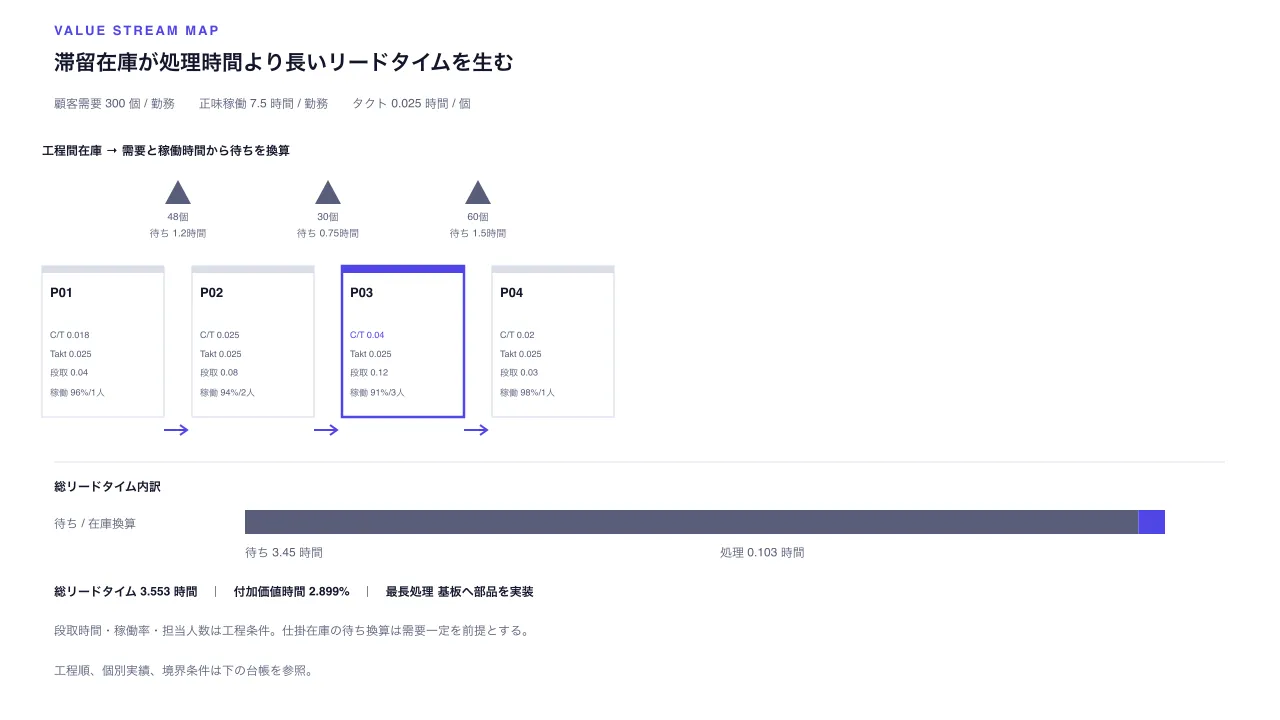Click the inventory triangle labeled 30個
The height and width of the screenshot is (720, 1280).
click(328, 192)
